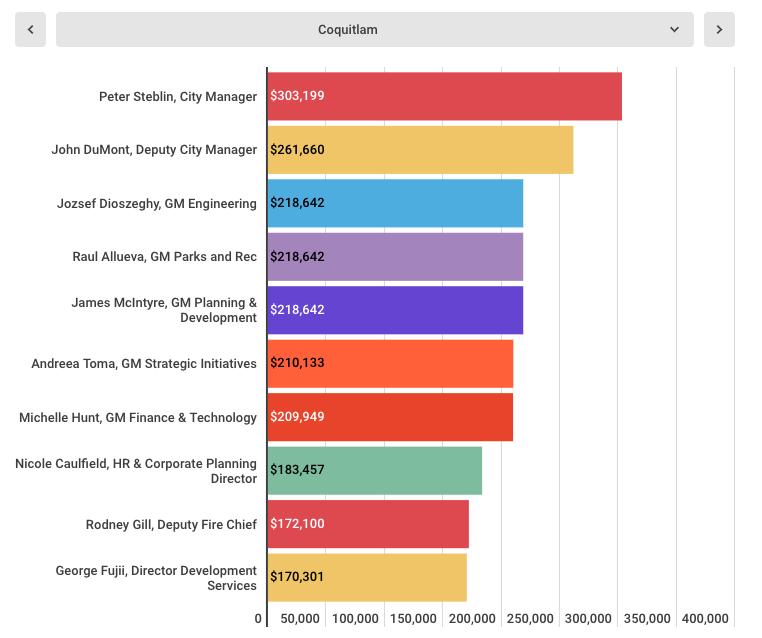Expand the dropdown chevron beside Coquitlam

pyautogui.click(x=675, y=30)
